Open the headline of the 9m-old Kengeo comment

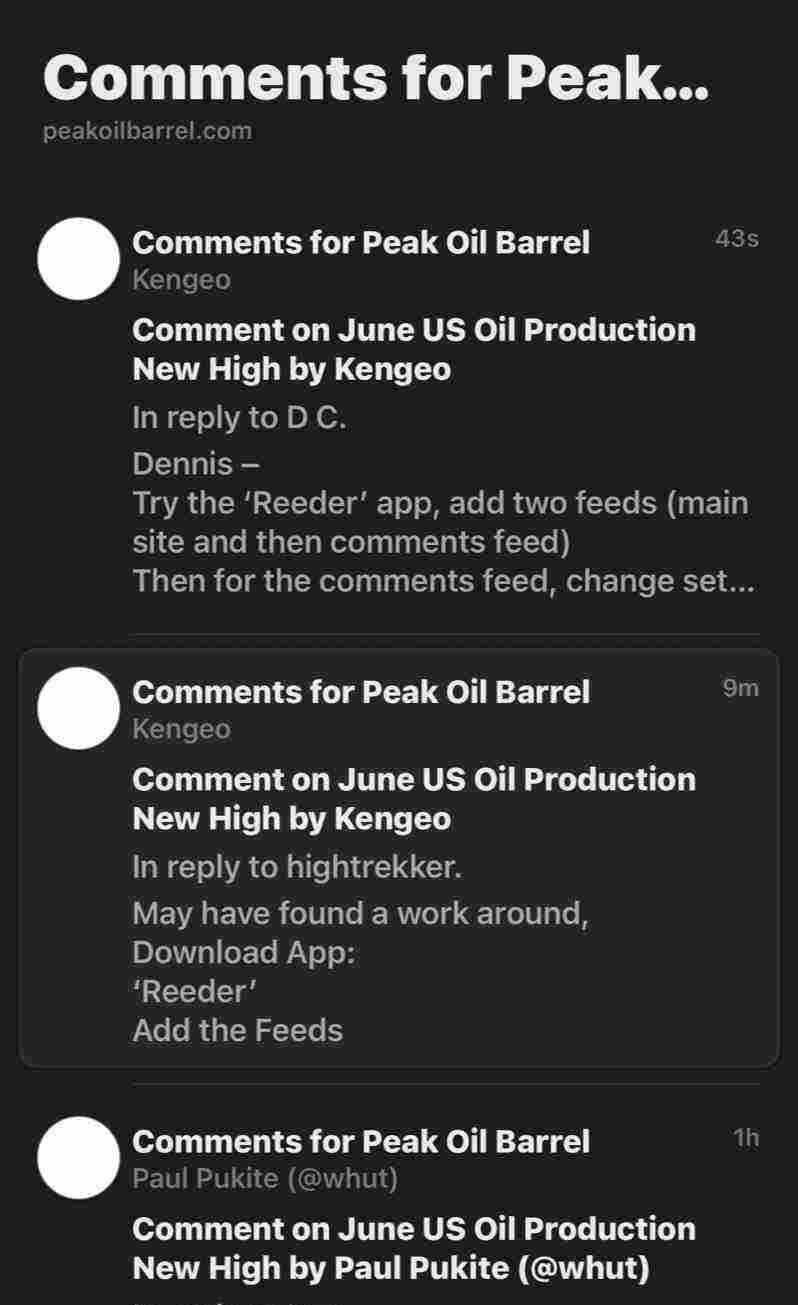pos(413,798)
